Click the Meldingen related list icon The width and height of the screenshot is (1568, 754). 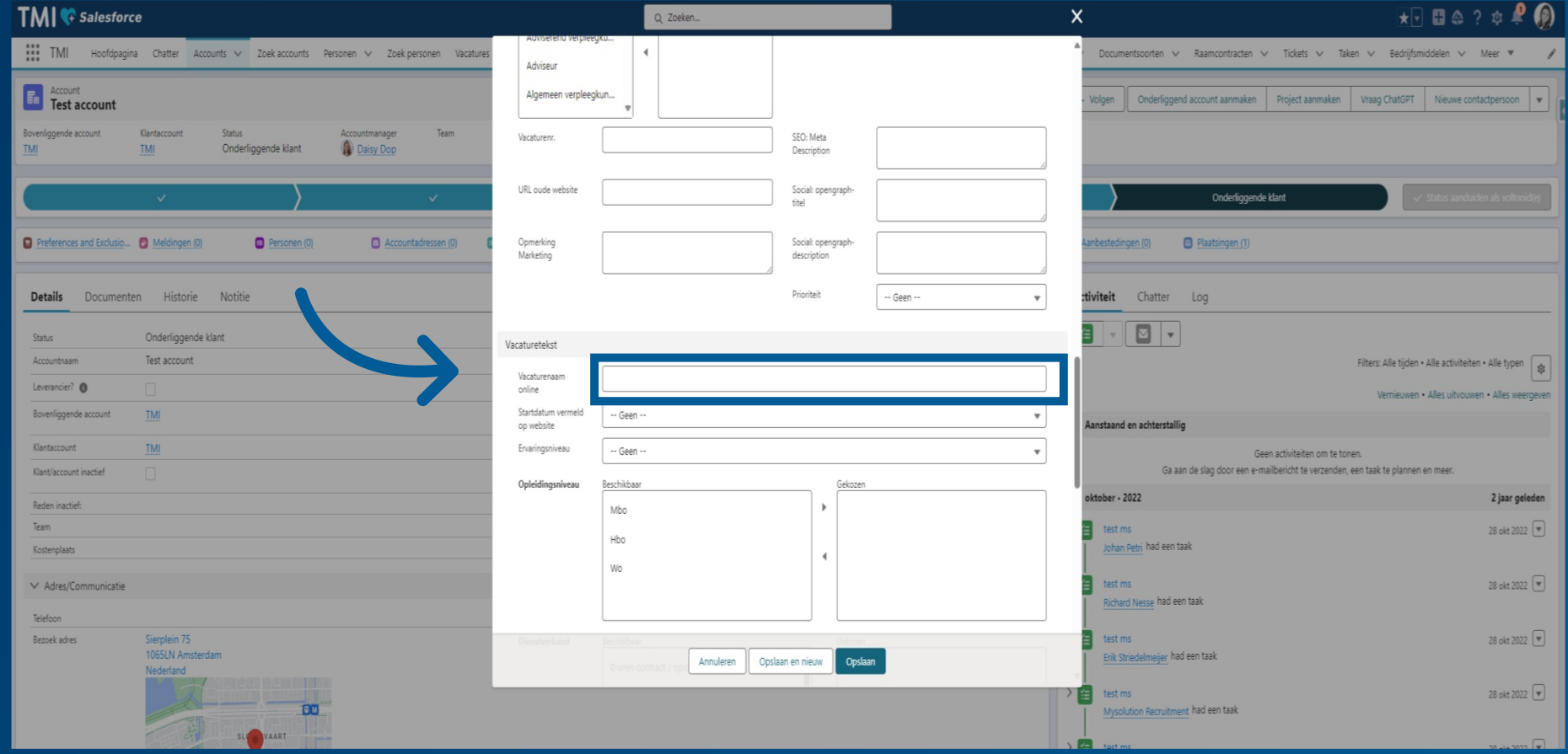(x=144, y=243)
